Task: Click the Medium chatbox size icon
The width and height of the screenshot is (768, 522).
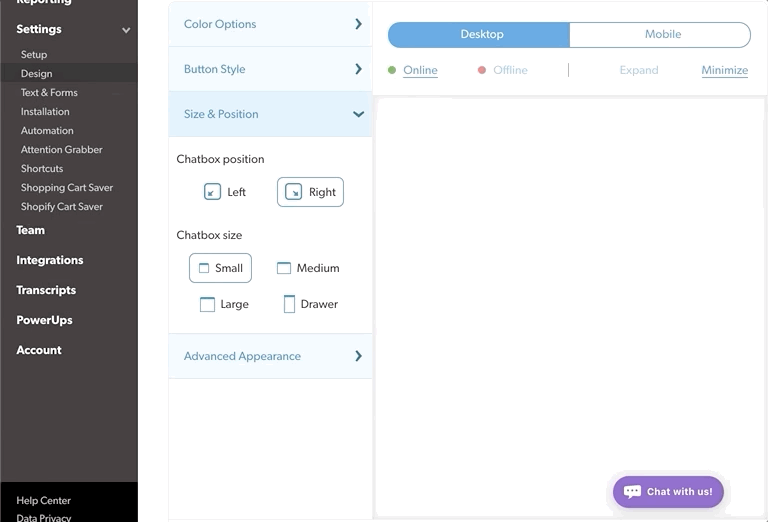Action: [x=284, y=268]
